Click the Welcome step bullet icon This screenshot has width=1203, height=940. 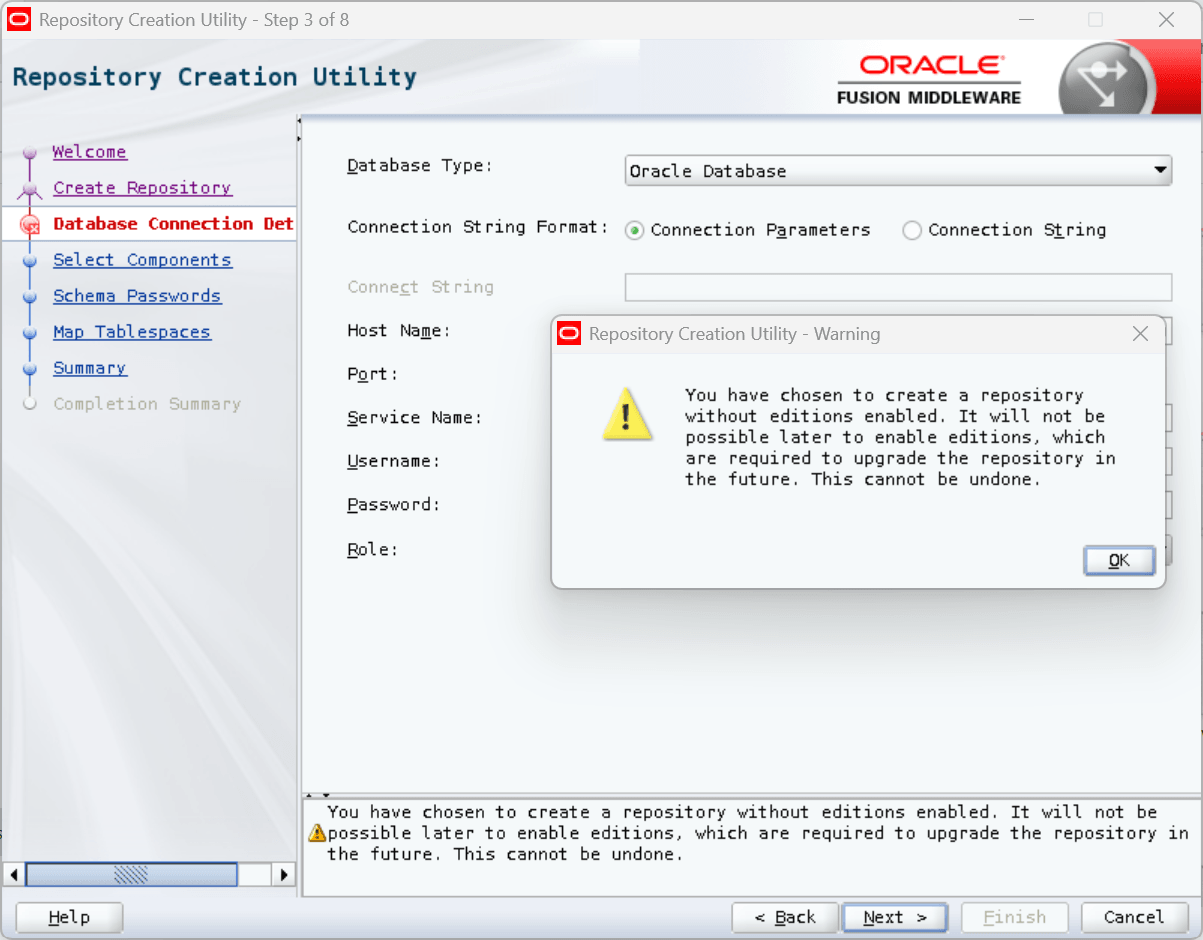click(29, 152)
